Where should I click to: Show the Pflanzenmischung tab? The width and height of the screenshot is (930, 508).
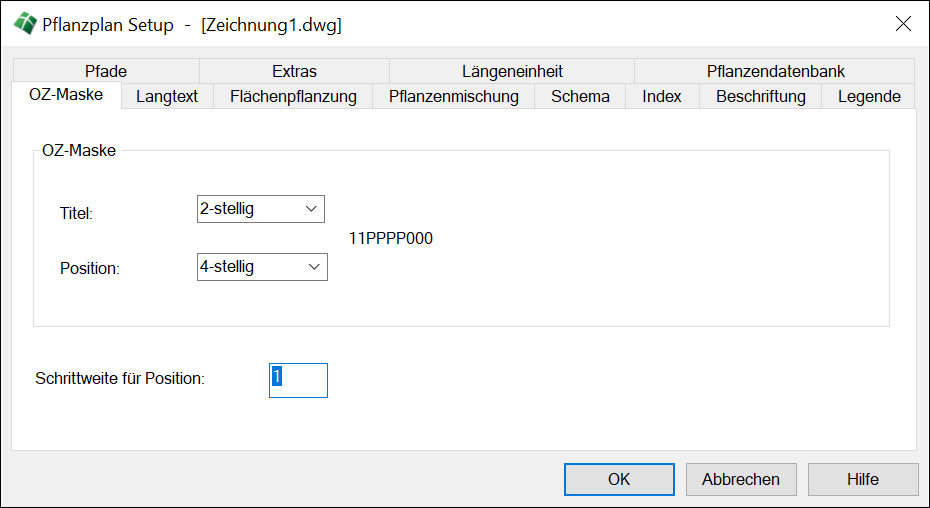[x=454, y=97]
